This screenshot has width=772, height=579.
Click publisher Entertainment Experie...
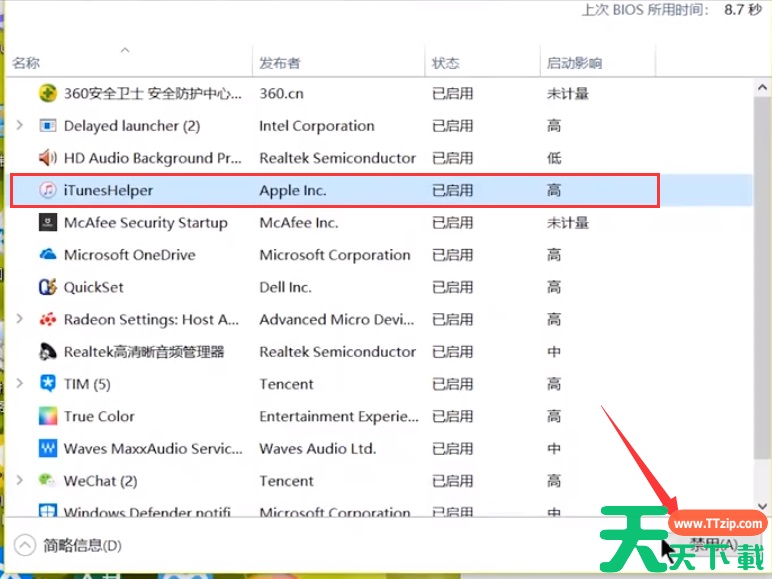coord(339,417)
